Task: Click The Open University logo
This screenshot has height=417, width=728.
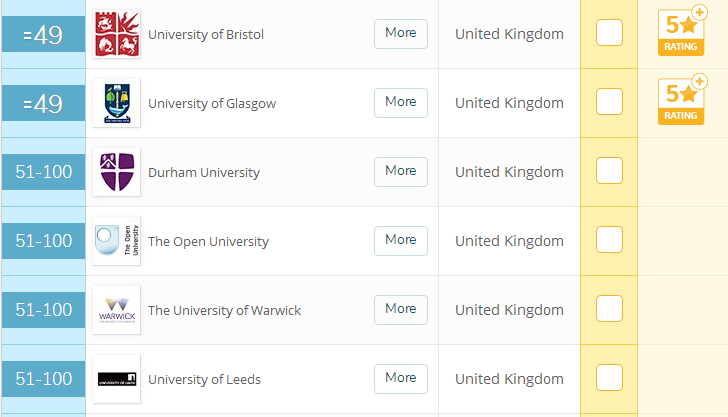Action: (116, 241)
